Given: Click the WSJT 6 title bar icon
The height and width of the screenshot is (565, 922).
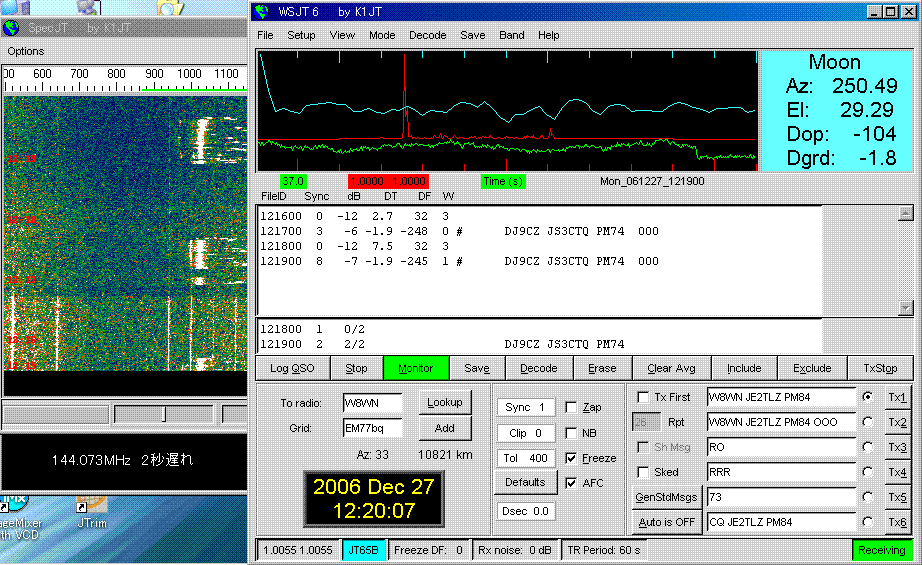Looking at the screenshot, I should pyautogui.click(x=263, y=13).
